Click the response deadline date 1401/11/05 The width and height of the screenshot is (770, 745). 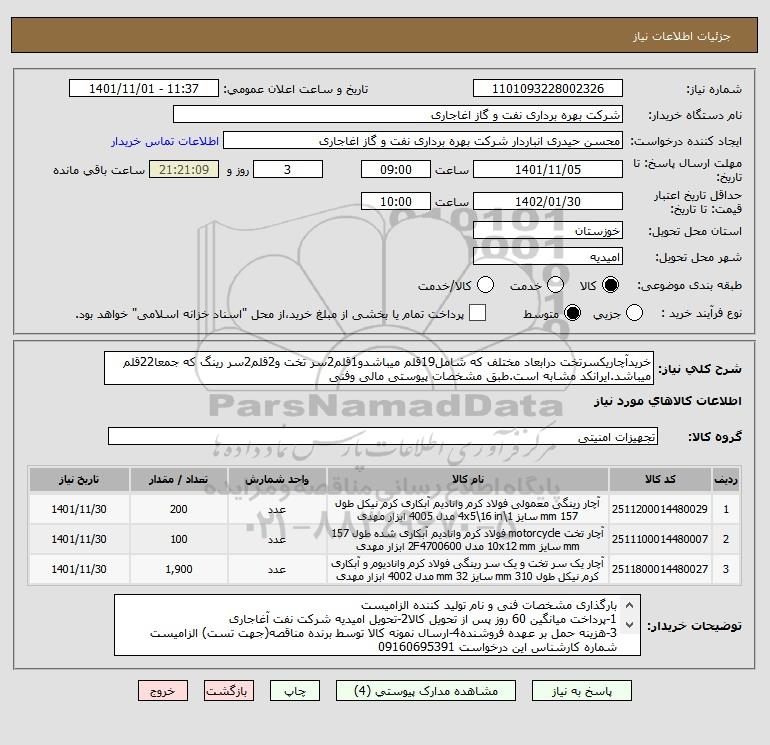click(548, 169)
